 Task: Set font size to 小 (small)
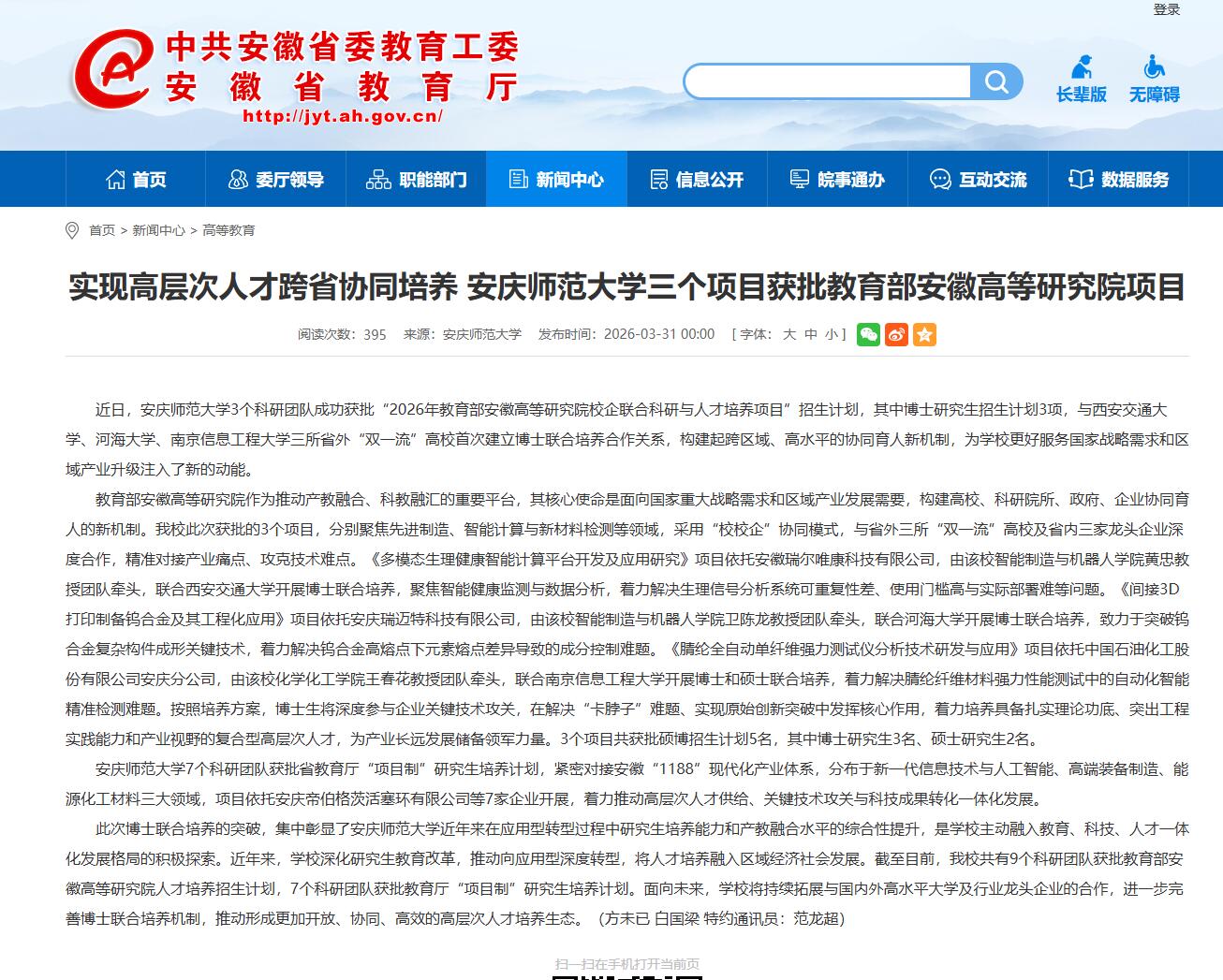(x=831, y=334)
